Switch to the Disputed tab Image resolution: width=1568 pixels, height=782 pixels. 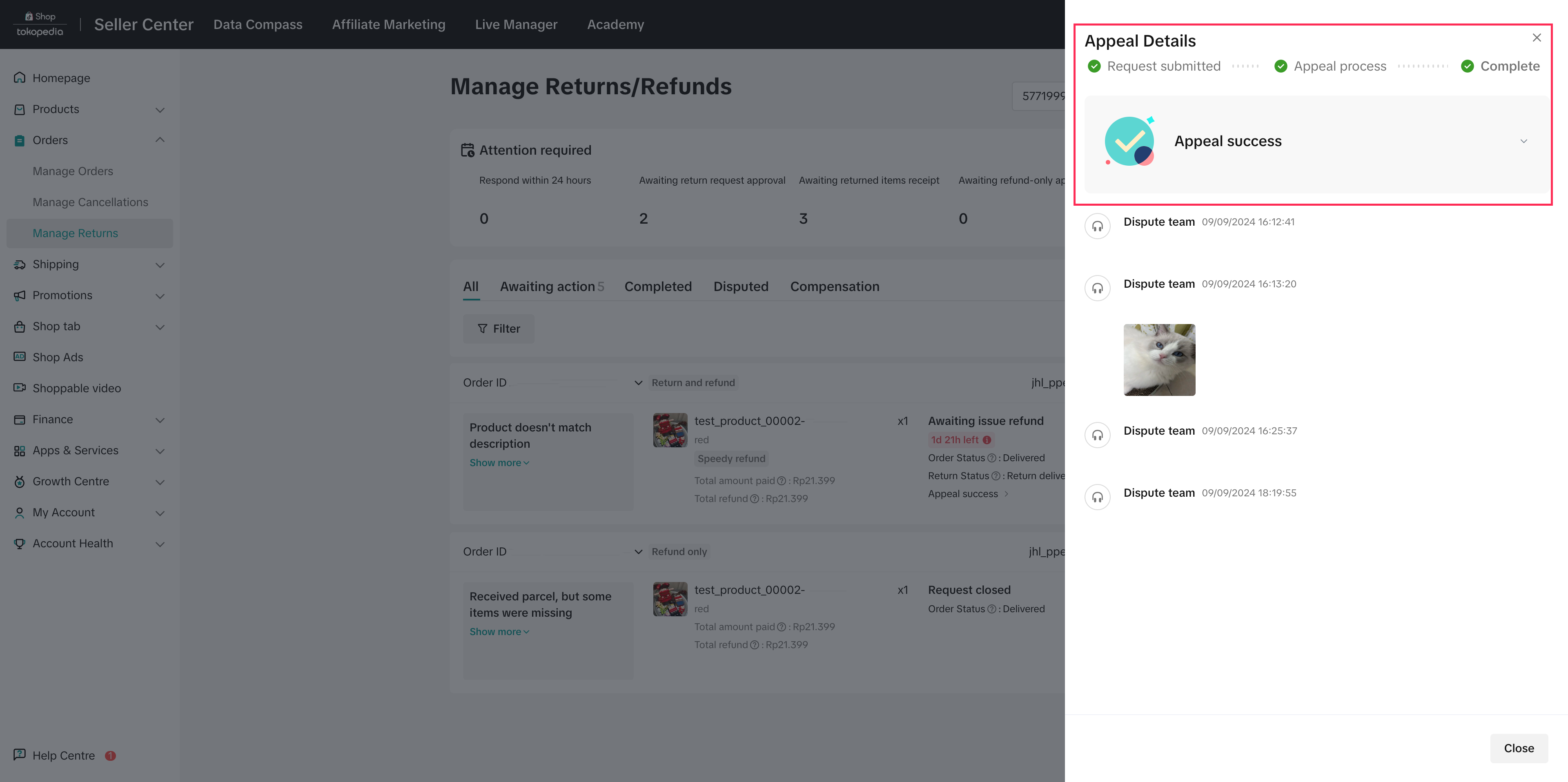click(x=740, y=287)
